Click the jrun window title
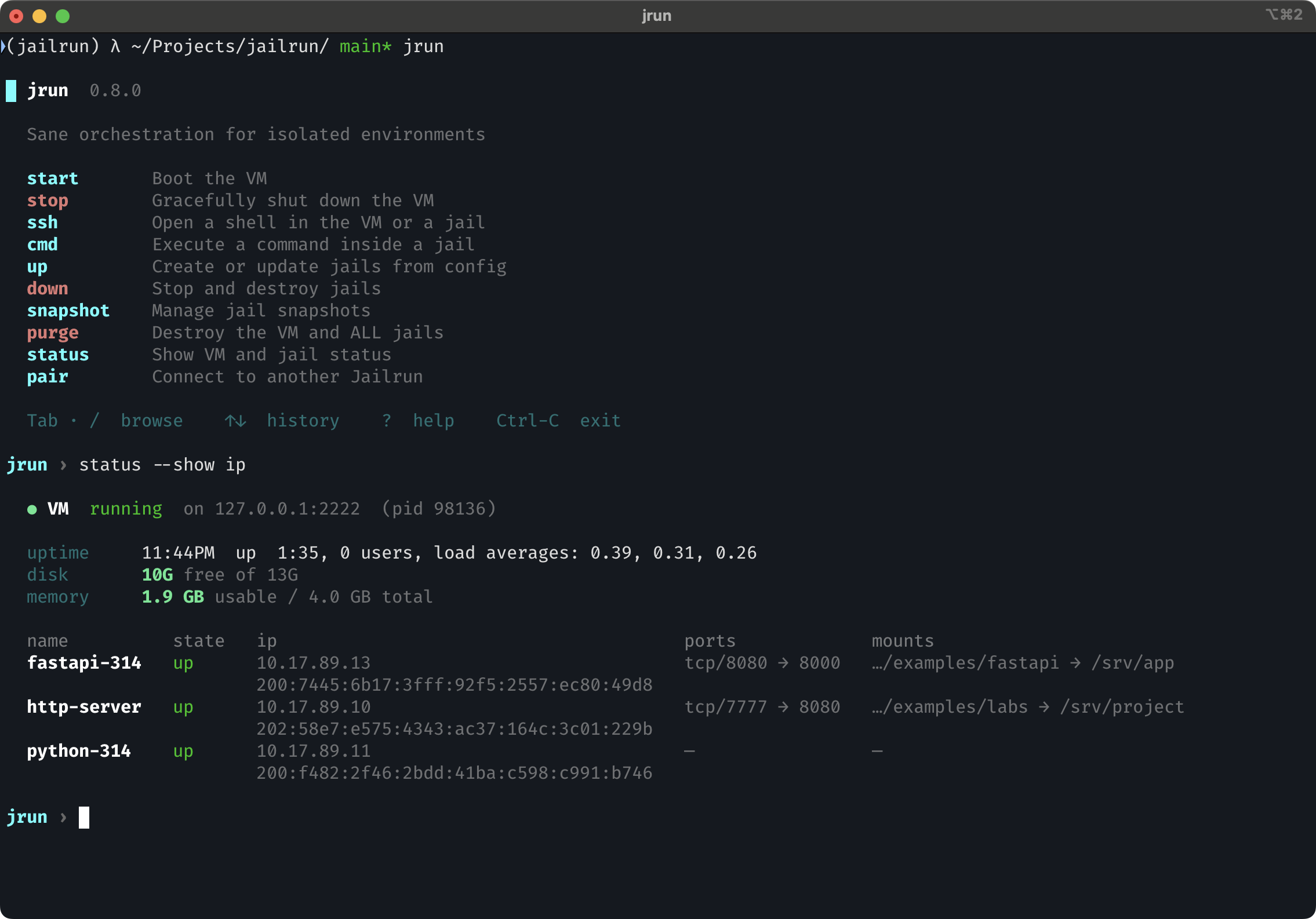This screenshot has width=1316, height=919. (x=657, y=16)
